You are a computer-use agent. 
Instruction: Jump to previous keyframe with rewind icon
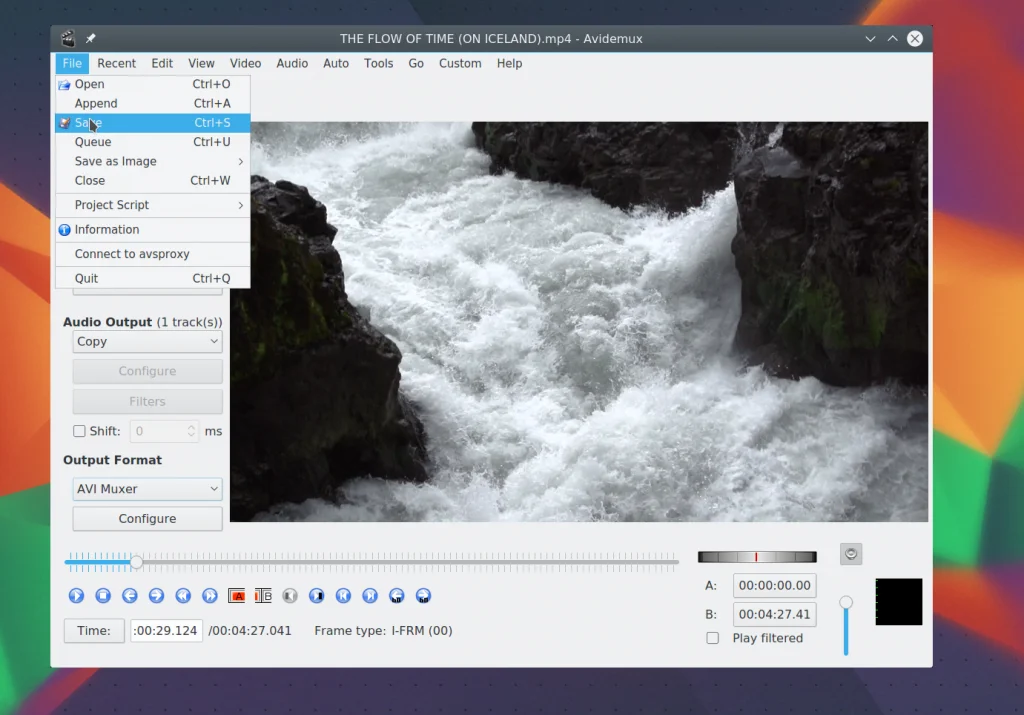pos(183,596)
